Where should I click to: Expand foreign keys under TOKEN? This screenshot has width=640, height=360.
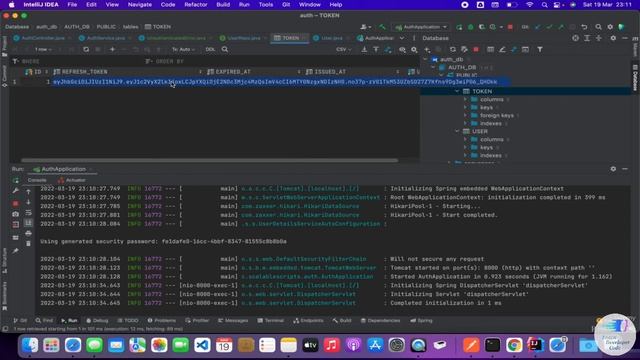(x=465, y=116)
